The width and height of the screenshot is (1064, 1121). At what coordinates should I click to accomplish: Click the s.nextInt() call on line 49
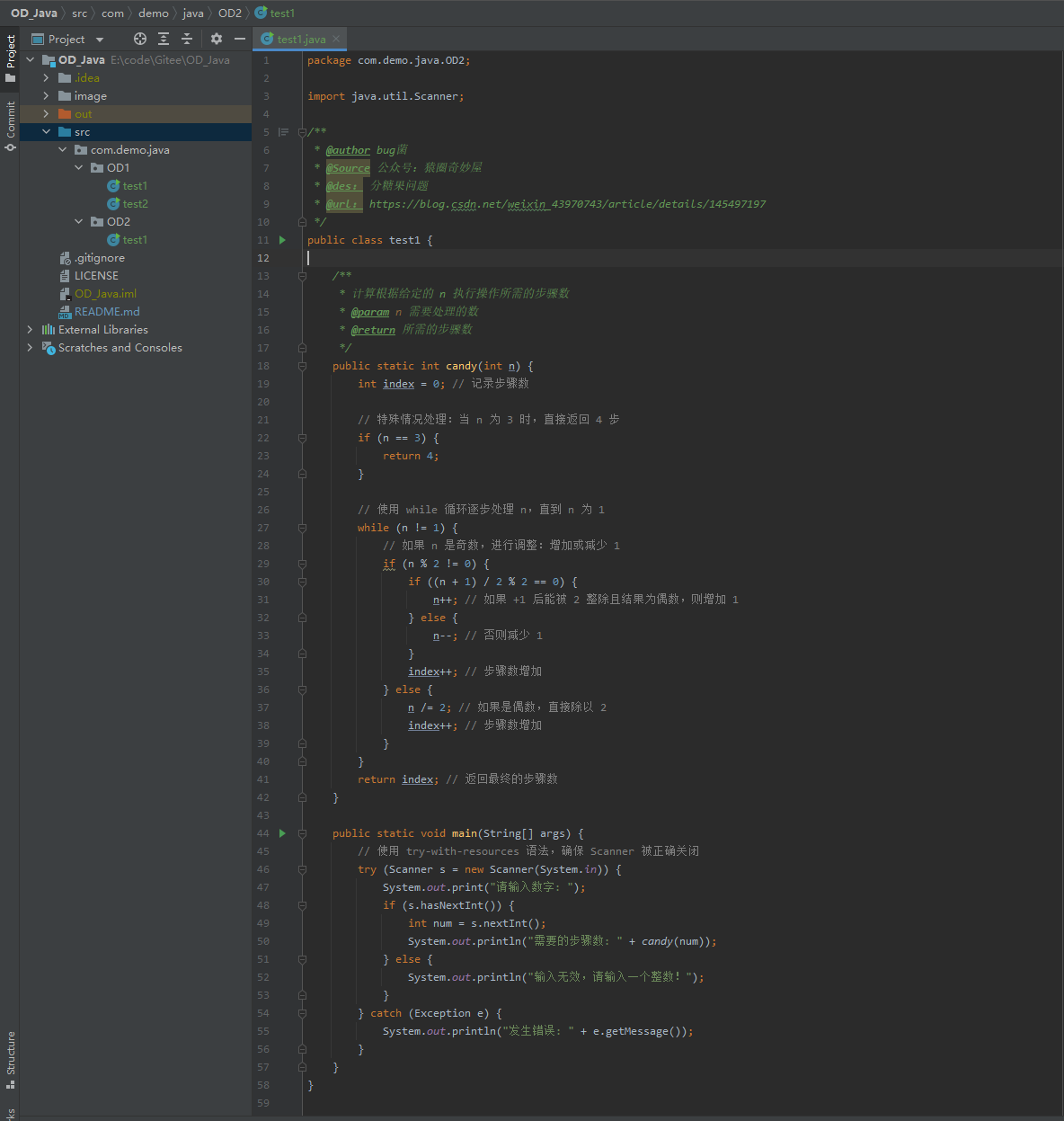click(x=505, y=923)
